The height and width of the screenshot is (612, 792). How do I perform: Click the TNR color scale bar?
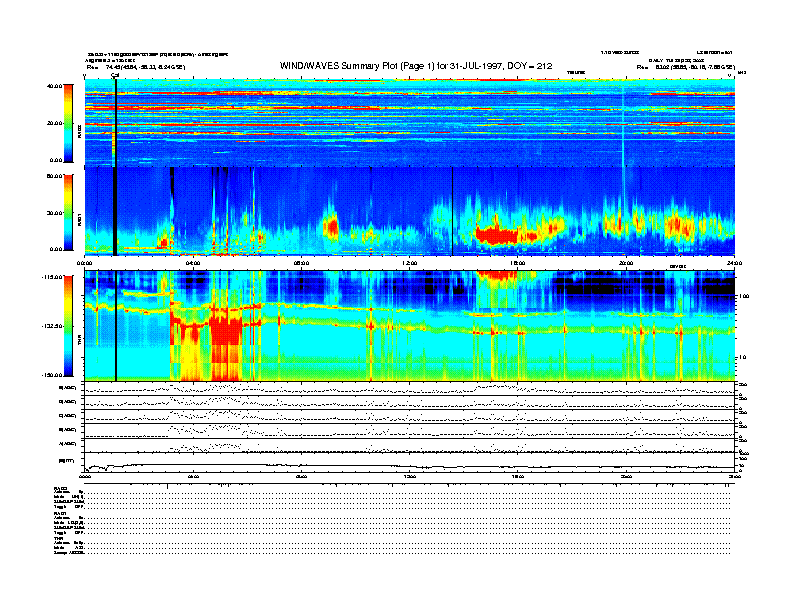(x=68, y=326)
